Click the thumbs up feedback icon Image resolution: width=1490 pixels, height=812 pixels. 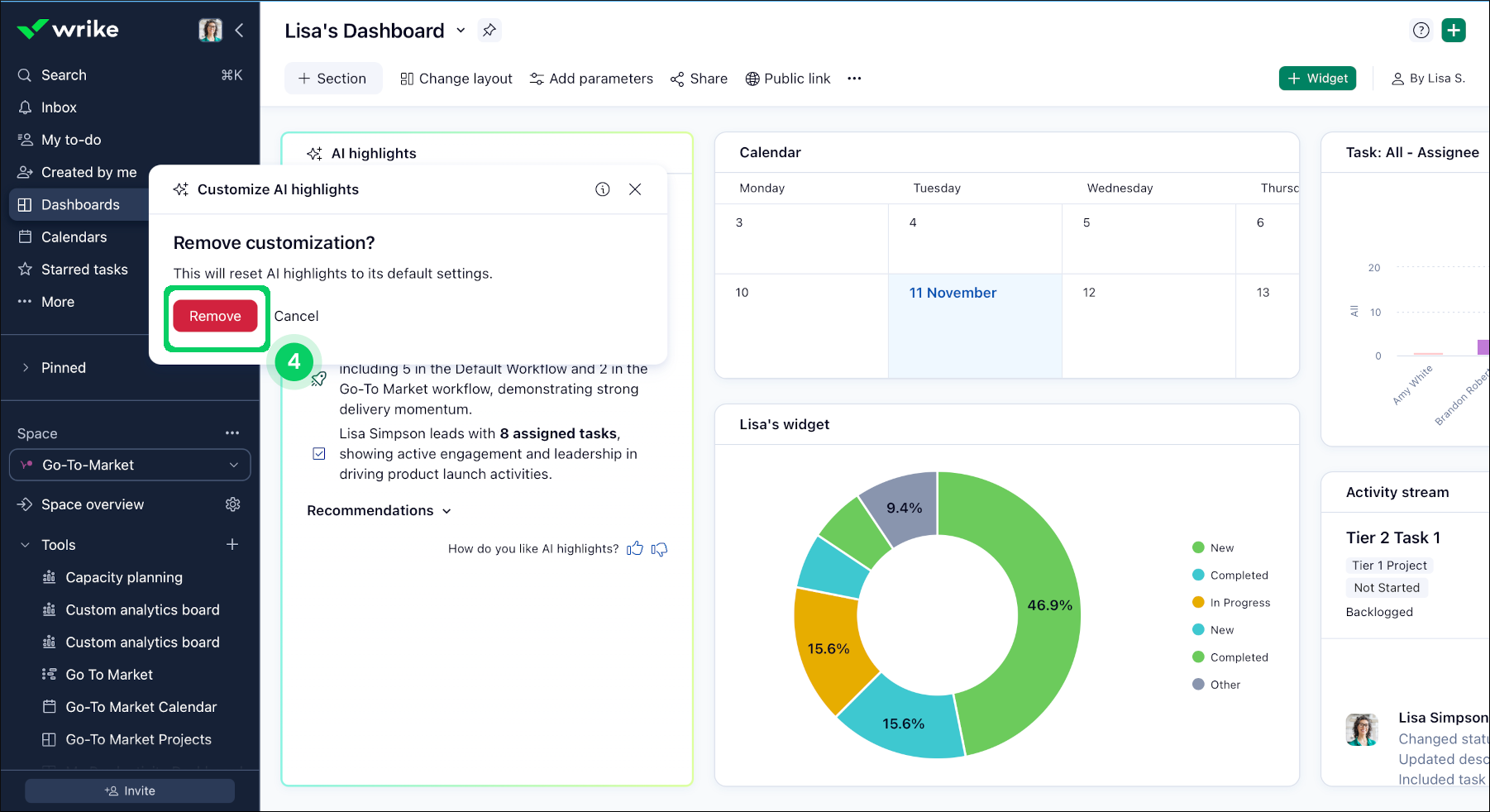pos(634,549)
